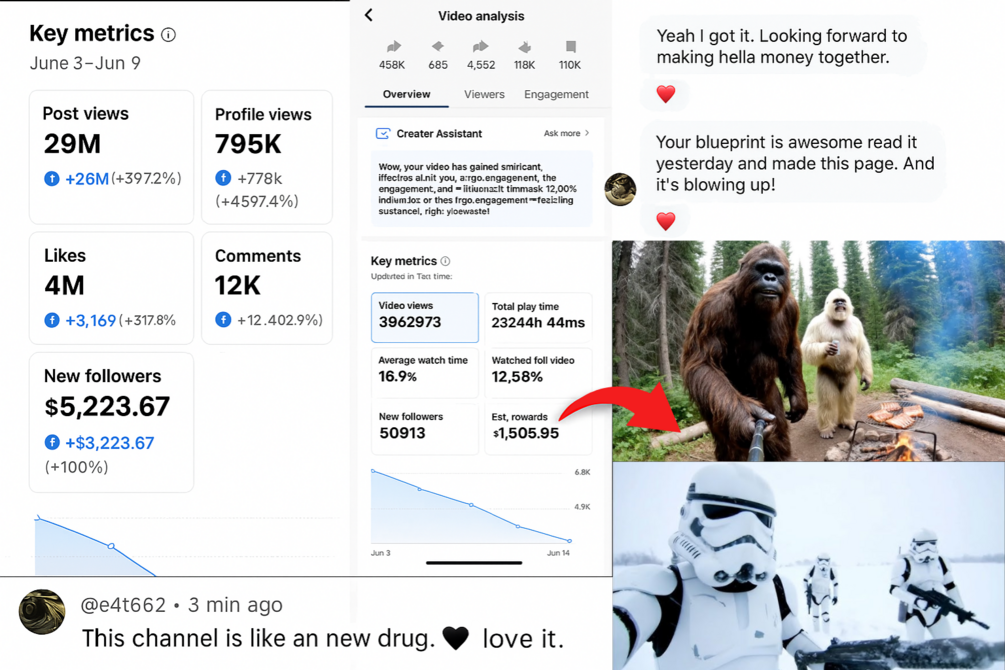This screenshot has height=670, width=1005.
Task: Click the 'Yeah I got it' message bubble
Action: coord(782,46)
